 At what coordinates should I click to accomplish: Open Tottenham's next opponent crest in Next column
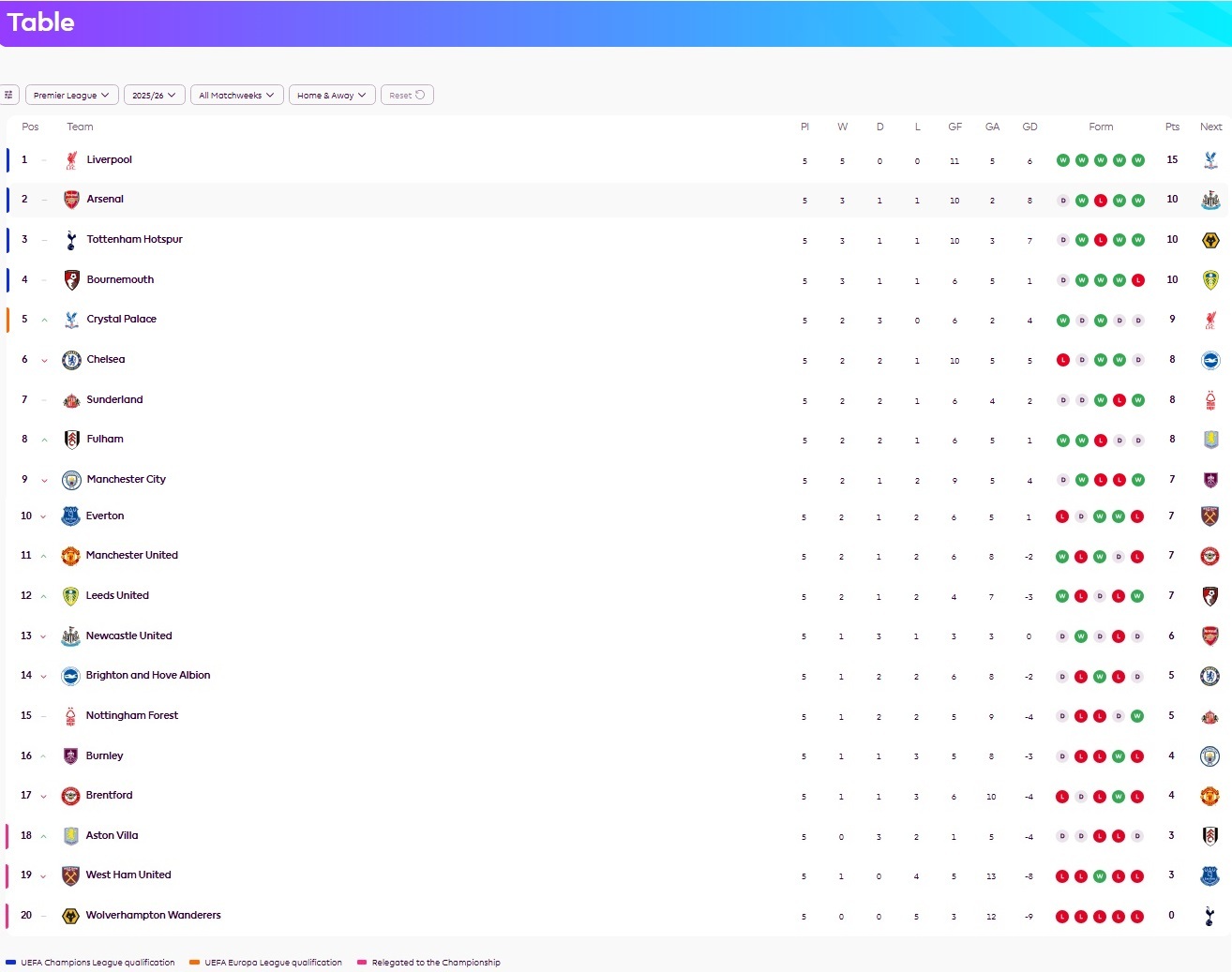[1210, 240]
